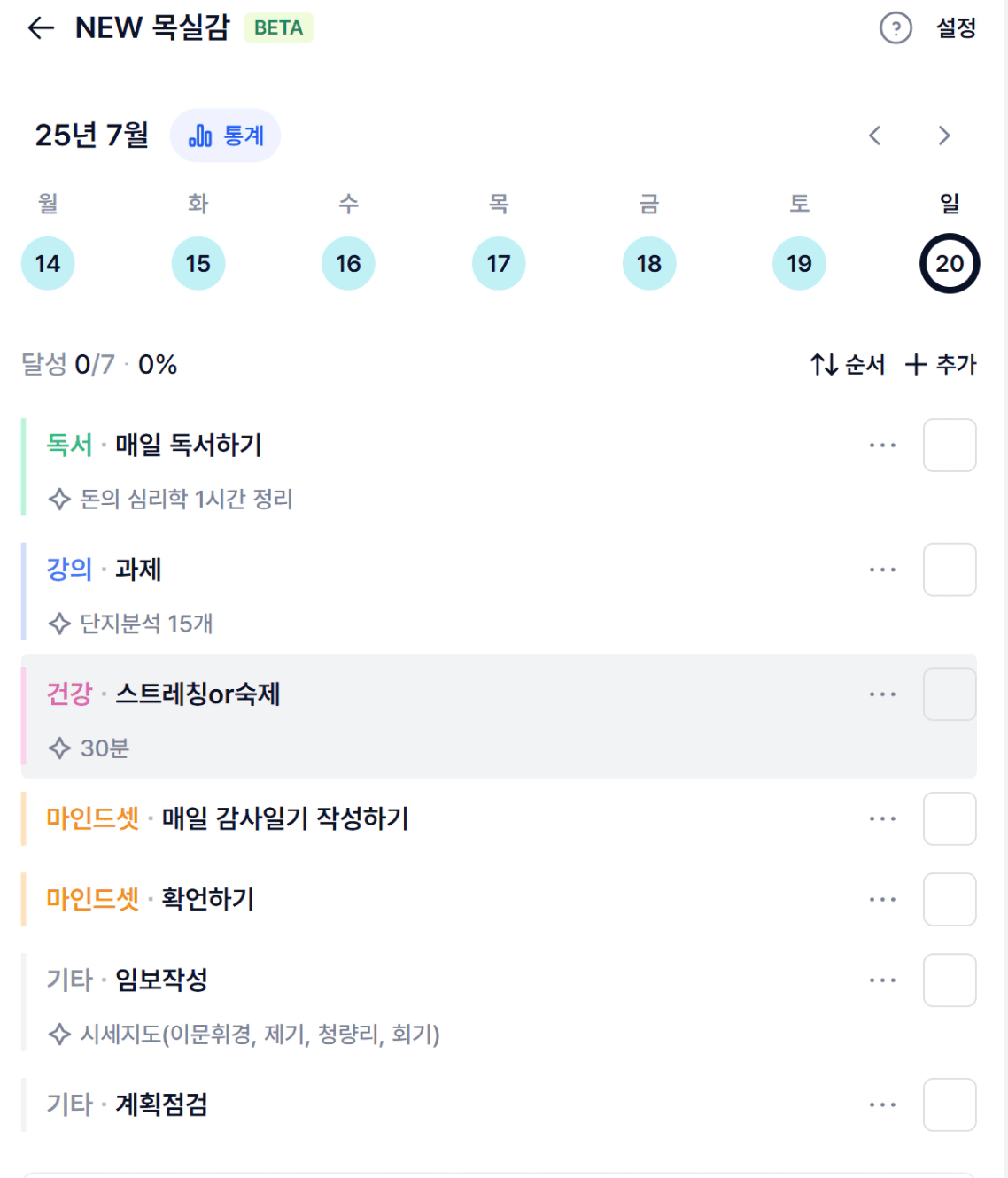Open the help question mark icon
Viewport: 1008px width, 1178px height.
[x=896, y=28]
